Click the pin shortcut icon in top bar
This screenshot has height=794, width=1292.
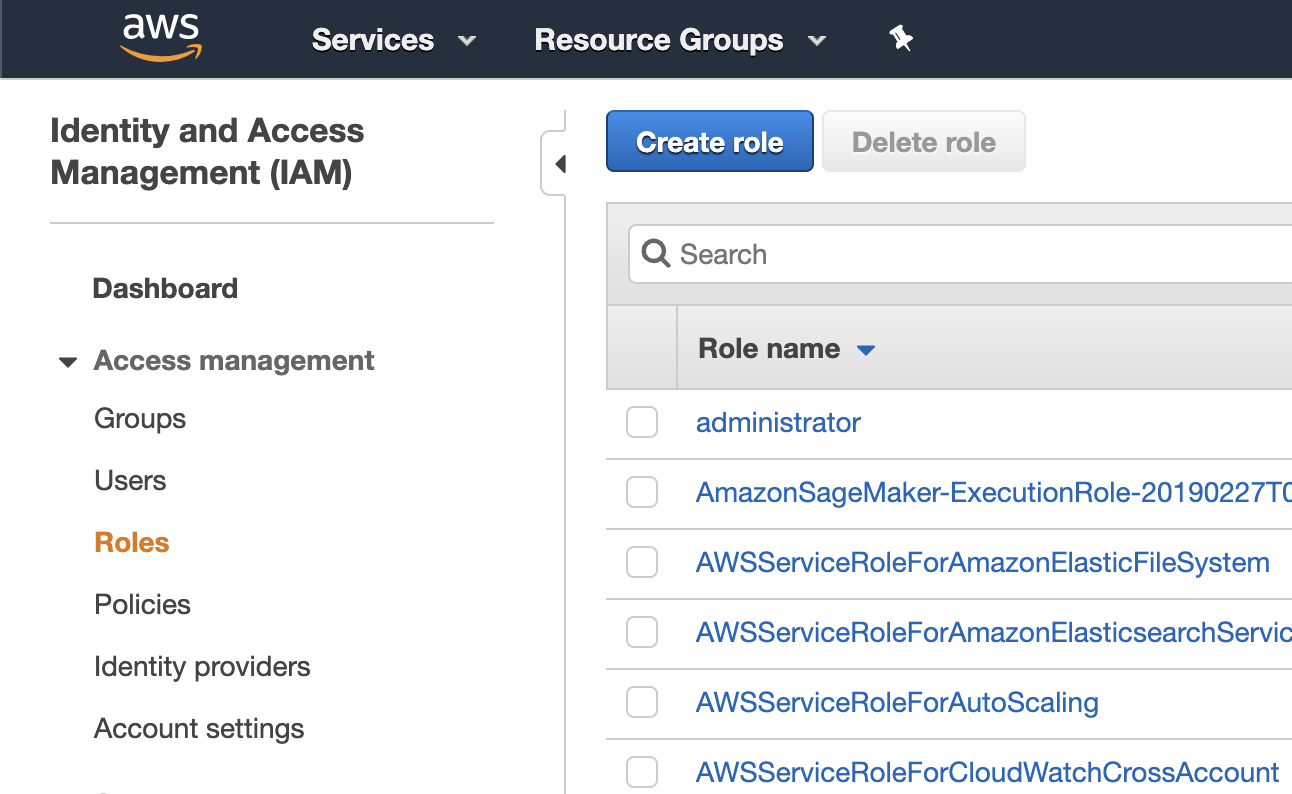point(901,39)
